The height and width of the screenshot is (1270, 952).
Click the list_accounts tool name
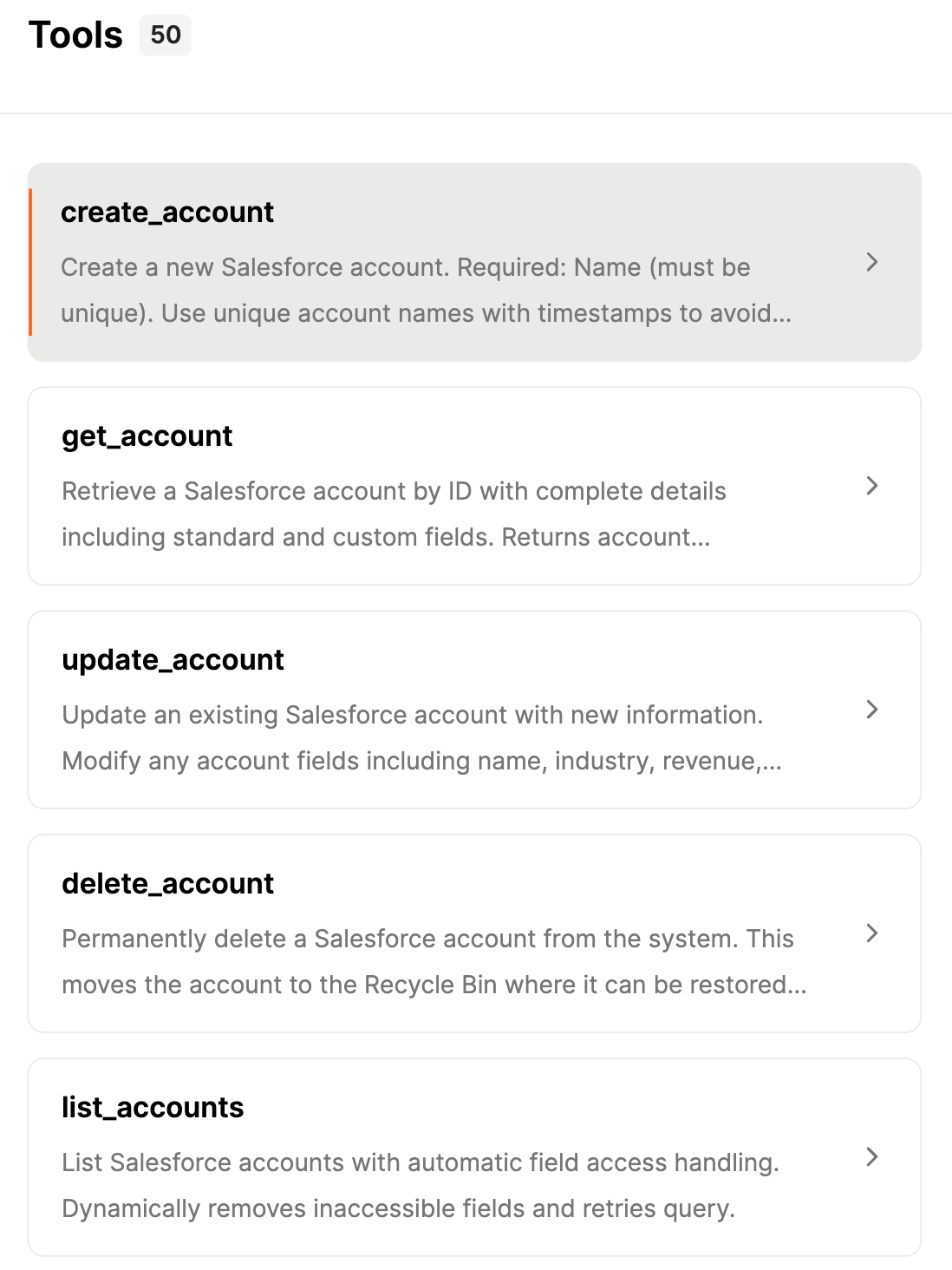(x=153, y=1108)
